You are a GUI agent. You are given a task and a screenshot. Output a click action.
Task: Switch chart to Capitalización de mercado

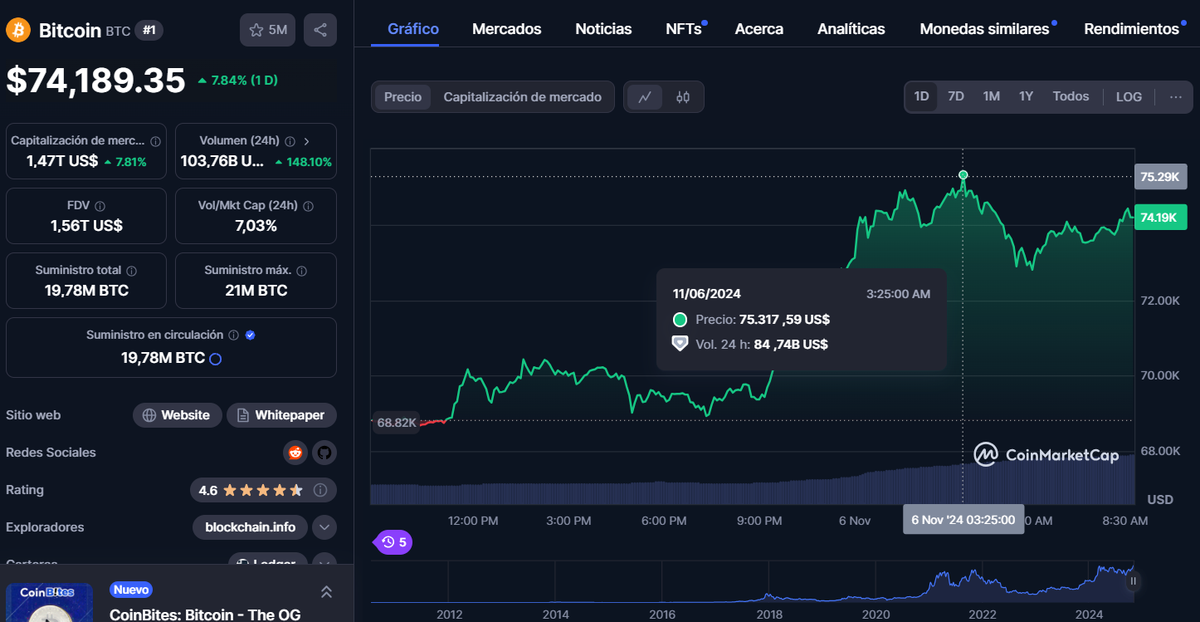(x=522, y=96)
